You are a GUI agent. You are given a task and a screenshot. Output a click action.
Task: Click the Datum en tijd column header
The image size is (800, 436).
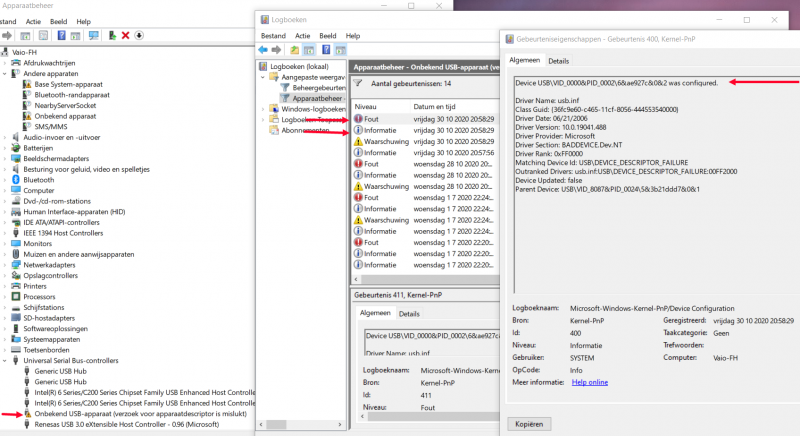click(x=435, y=105)
